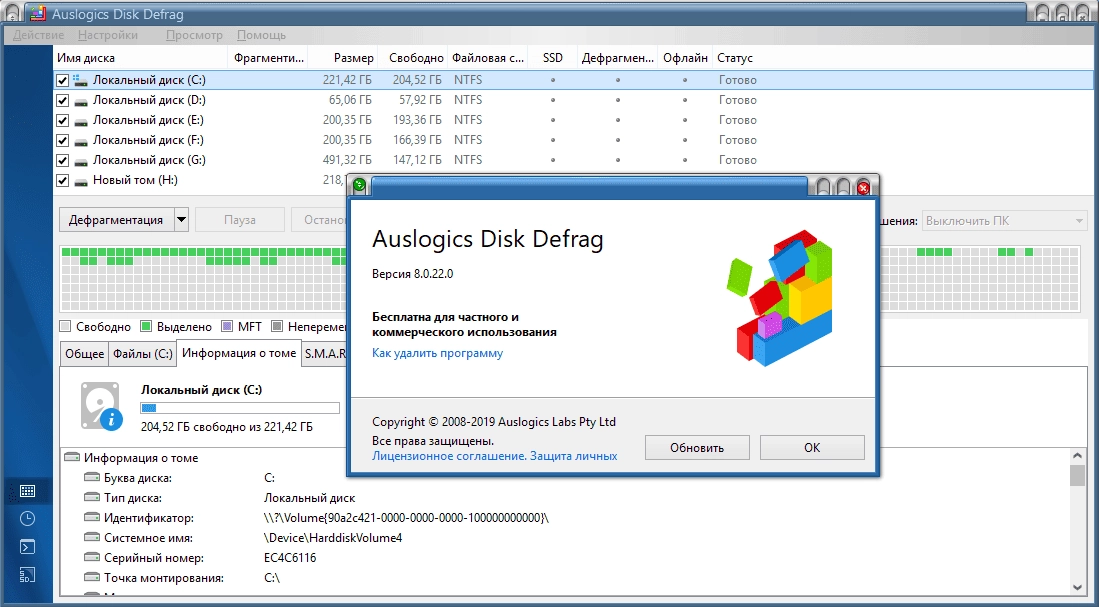Uncheck the Локальный диск (C:) checkbox
This screenshot has width=1099, height=607.
[x=62, y=80]
